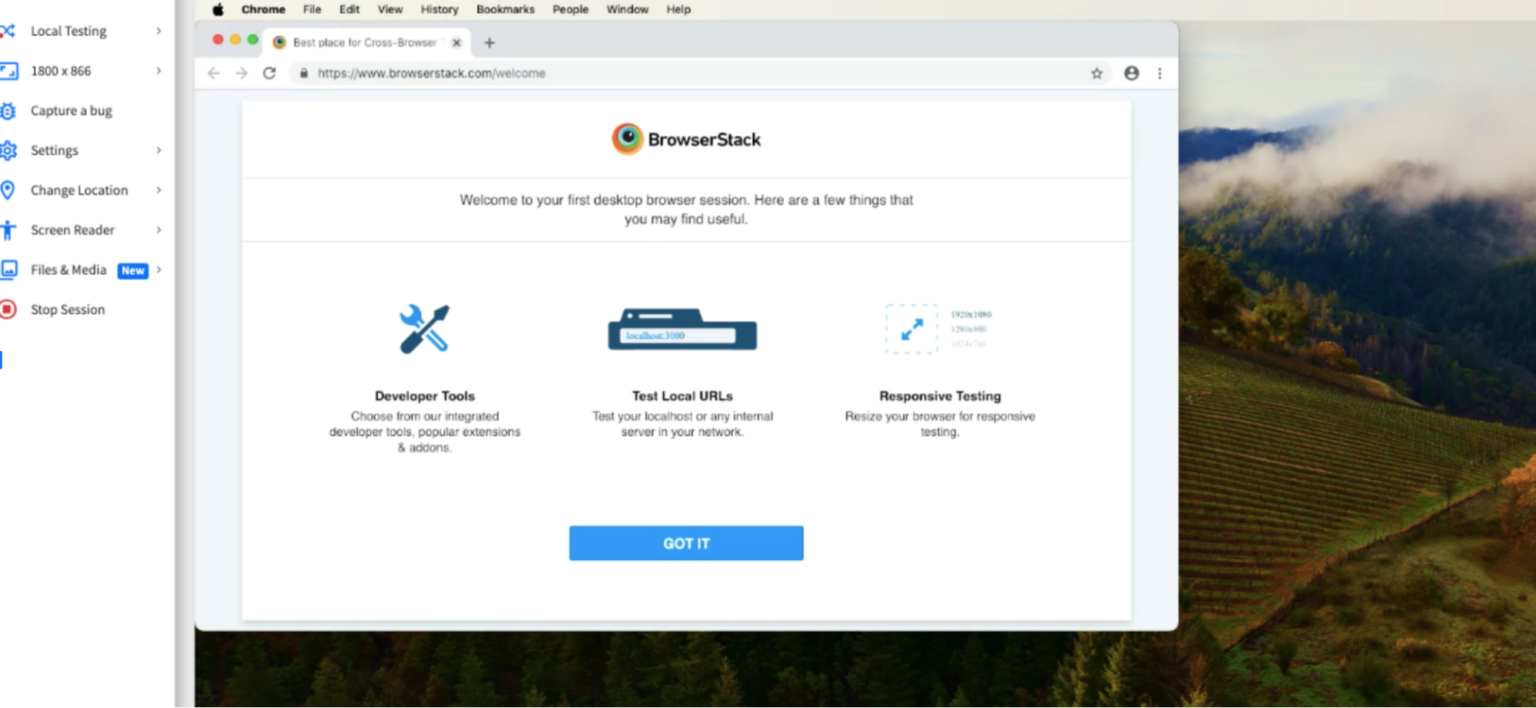
Task: Open the BrowserStack Settings gear icon
Action: tap(10, 150)
